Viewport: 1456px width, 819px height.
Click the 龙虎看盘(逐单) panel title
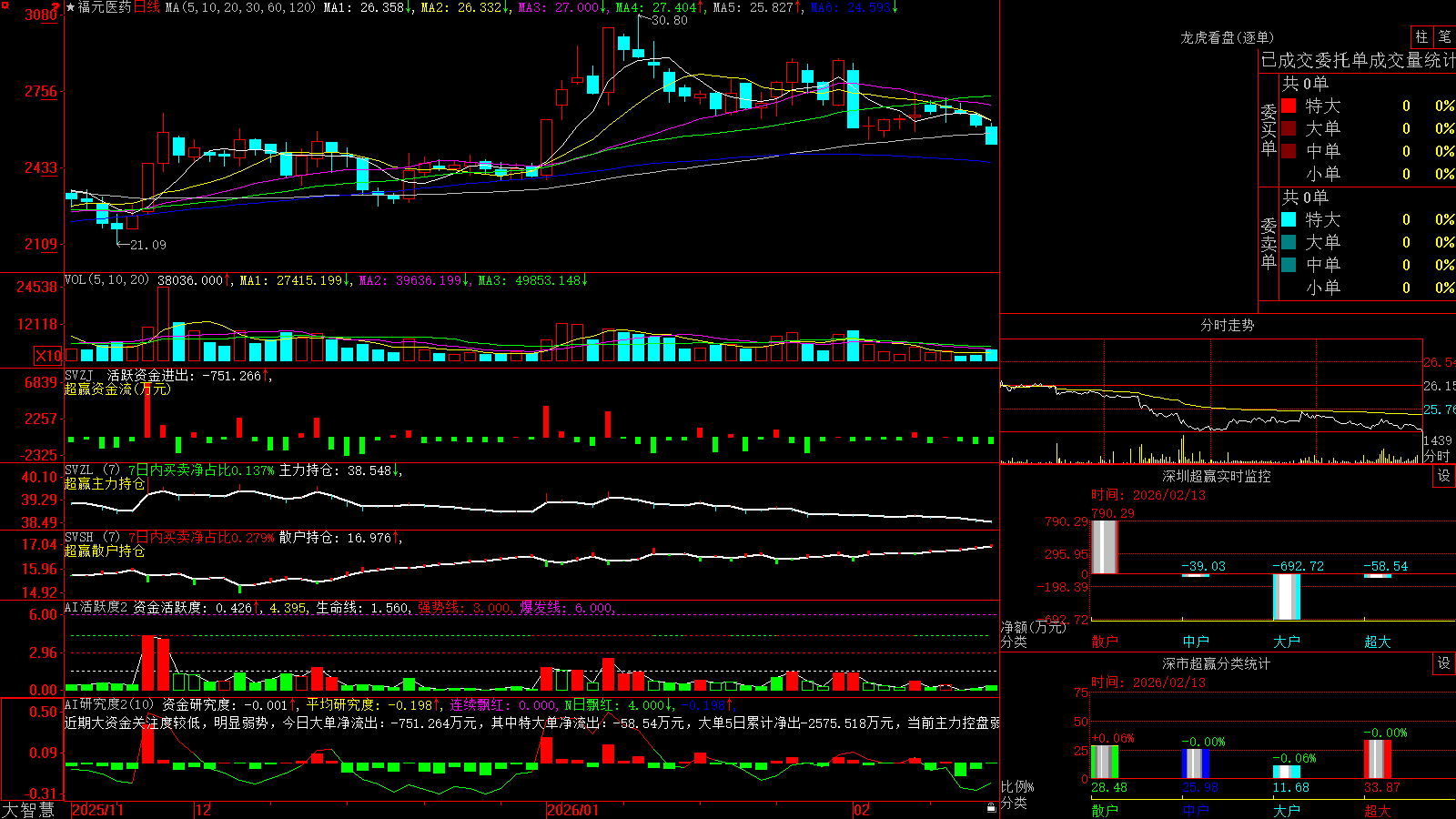[x=1228, y=37]
